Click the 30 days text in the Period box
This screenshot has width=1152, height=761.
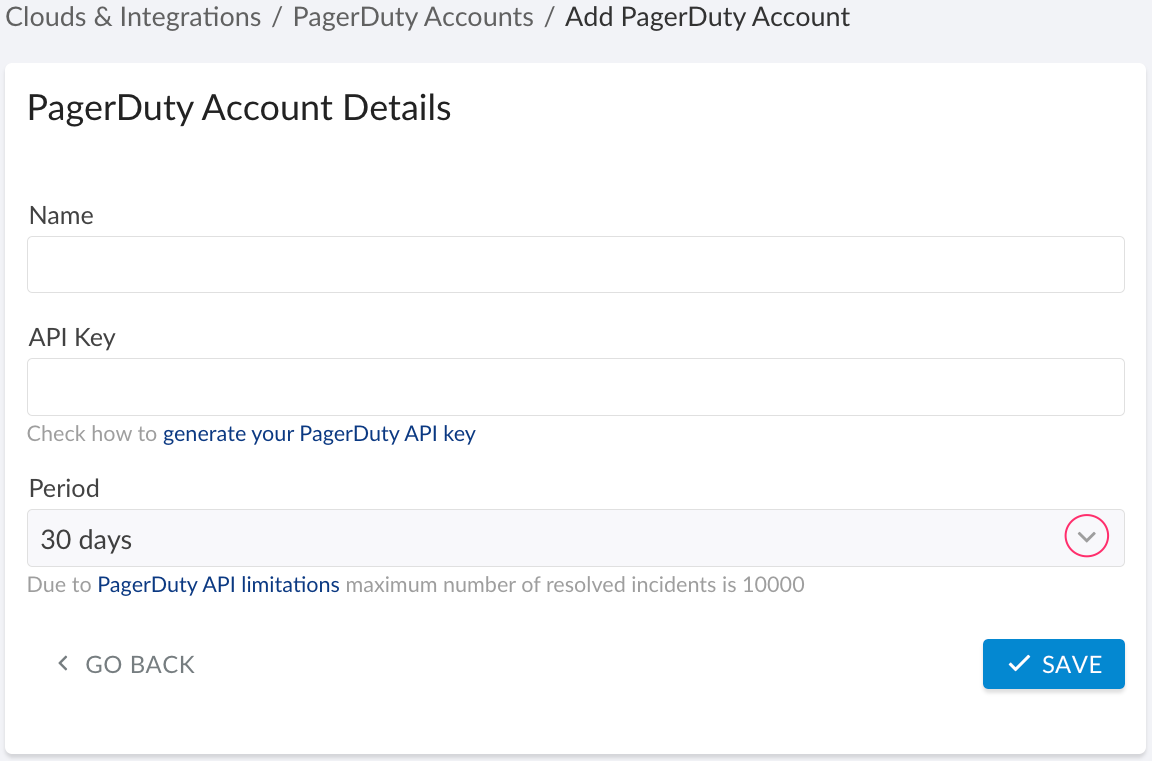click(x=84, y=538)
